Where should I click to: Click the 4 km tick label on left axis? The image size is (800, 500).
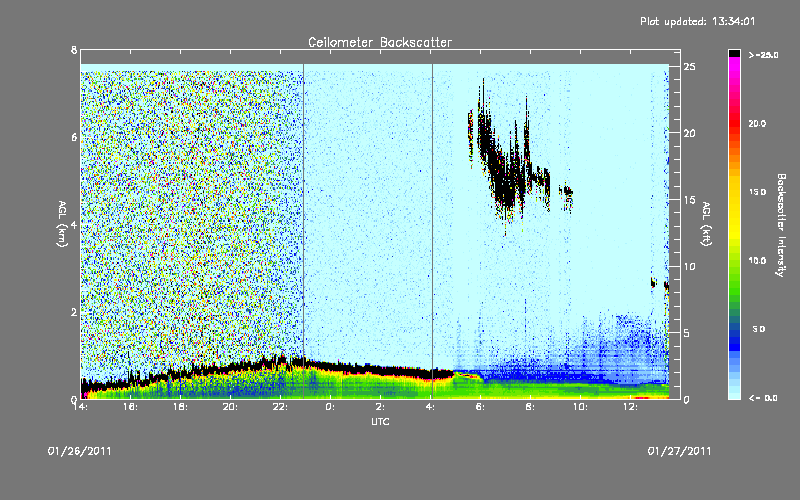click(74, 224)
